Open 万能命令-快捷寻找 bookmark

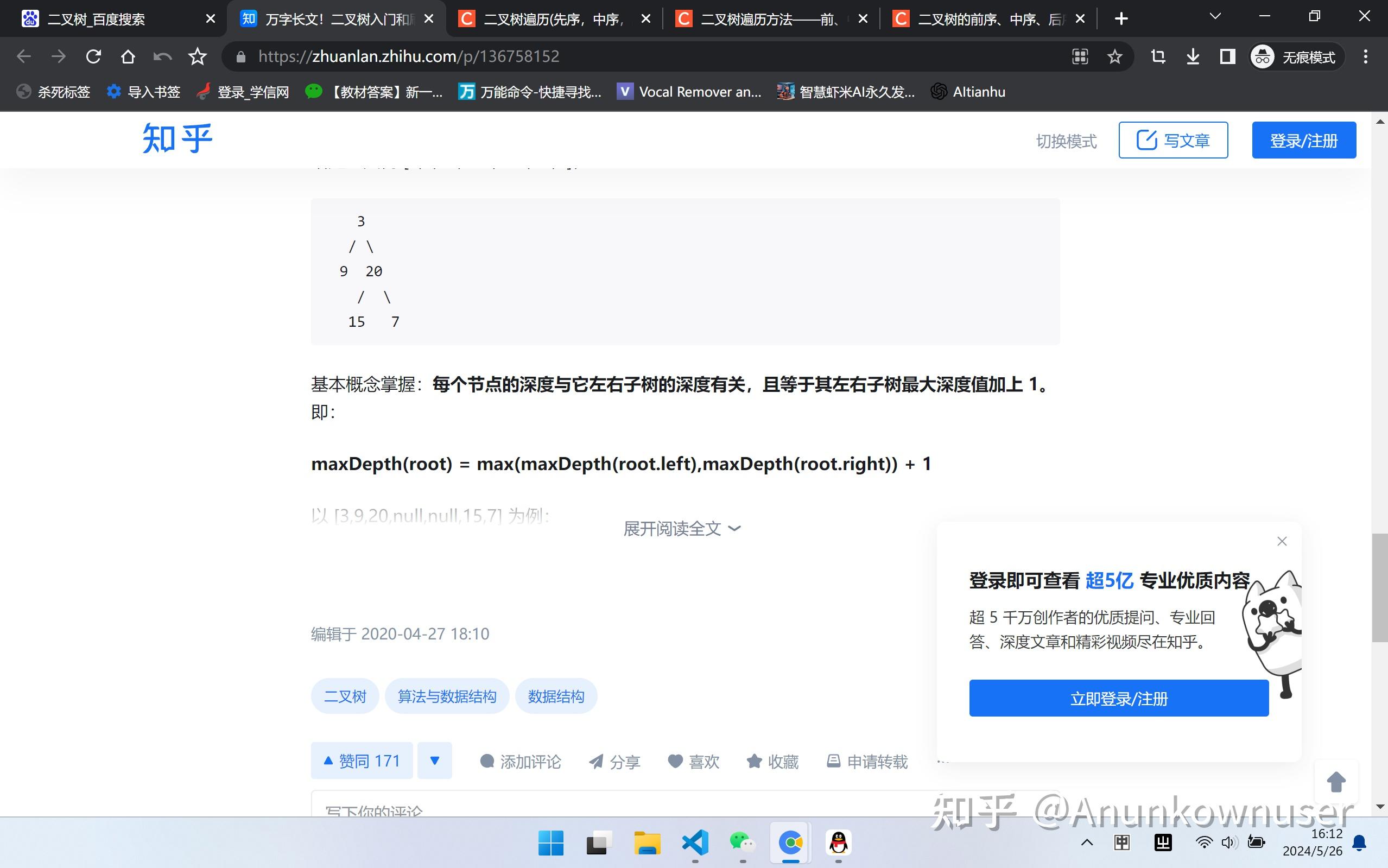(x=530, y=92)
